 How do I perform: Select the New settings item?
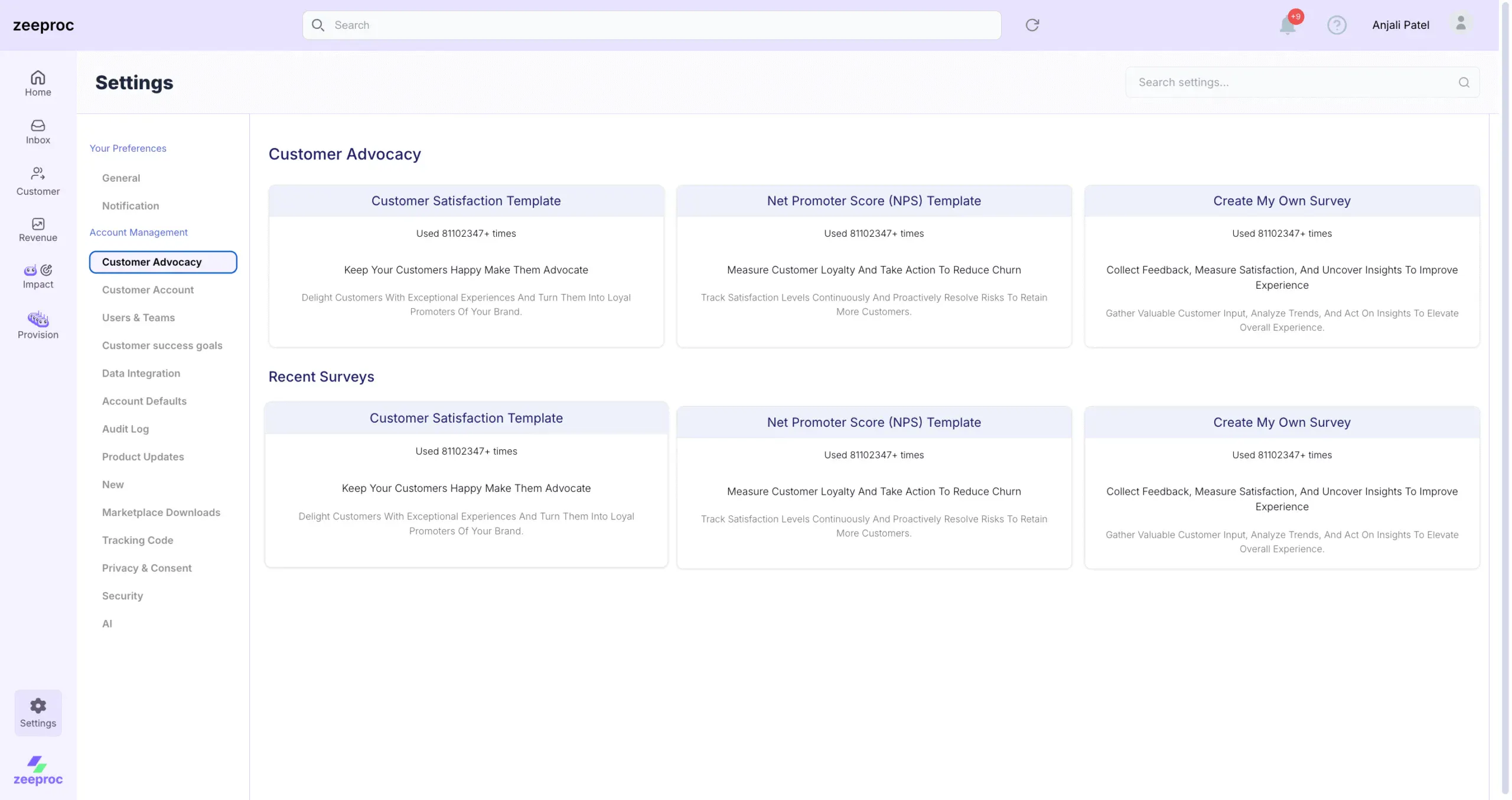[x=113, y=484]
